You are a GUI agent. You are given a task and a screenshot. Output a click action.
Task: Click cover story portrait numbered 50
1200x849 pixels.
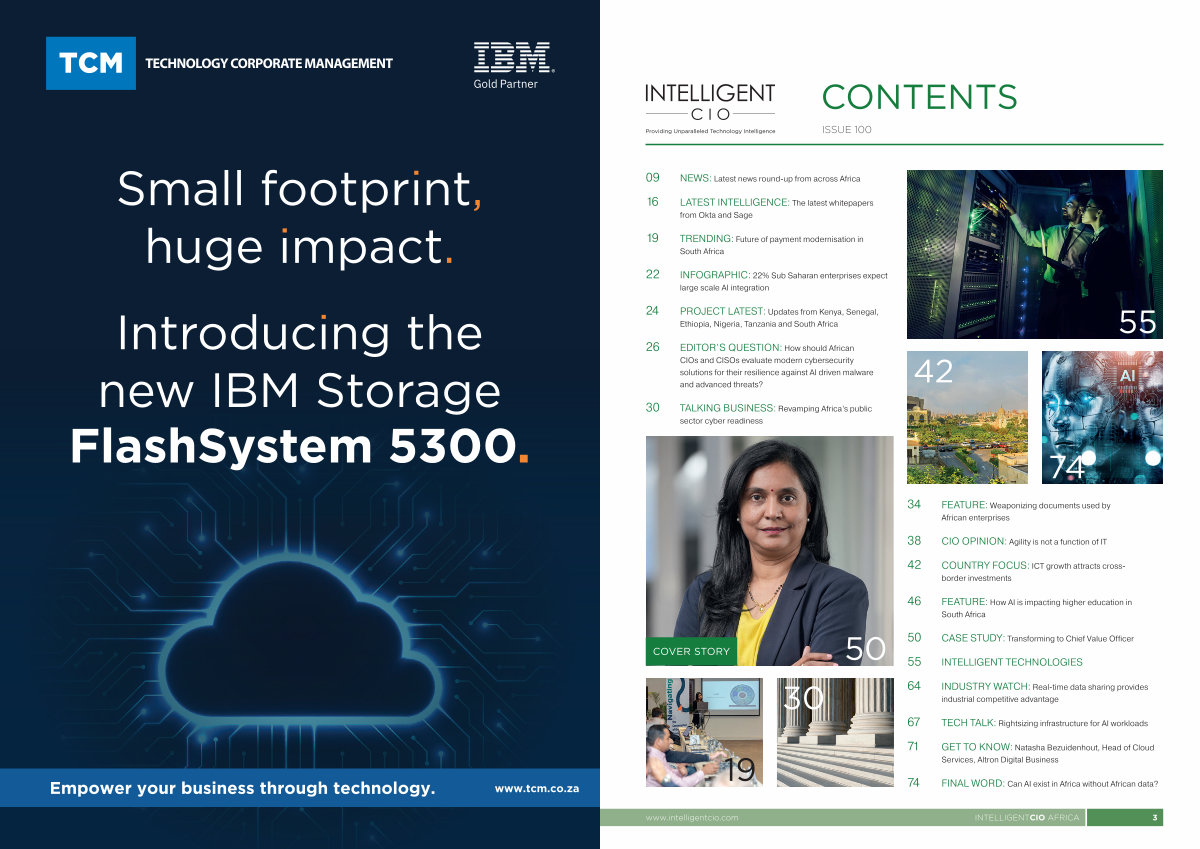point(770,551)
